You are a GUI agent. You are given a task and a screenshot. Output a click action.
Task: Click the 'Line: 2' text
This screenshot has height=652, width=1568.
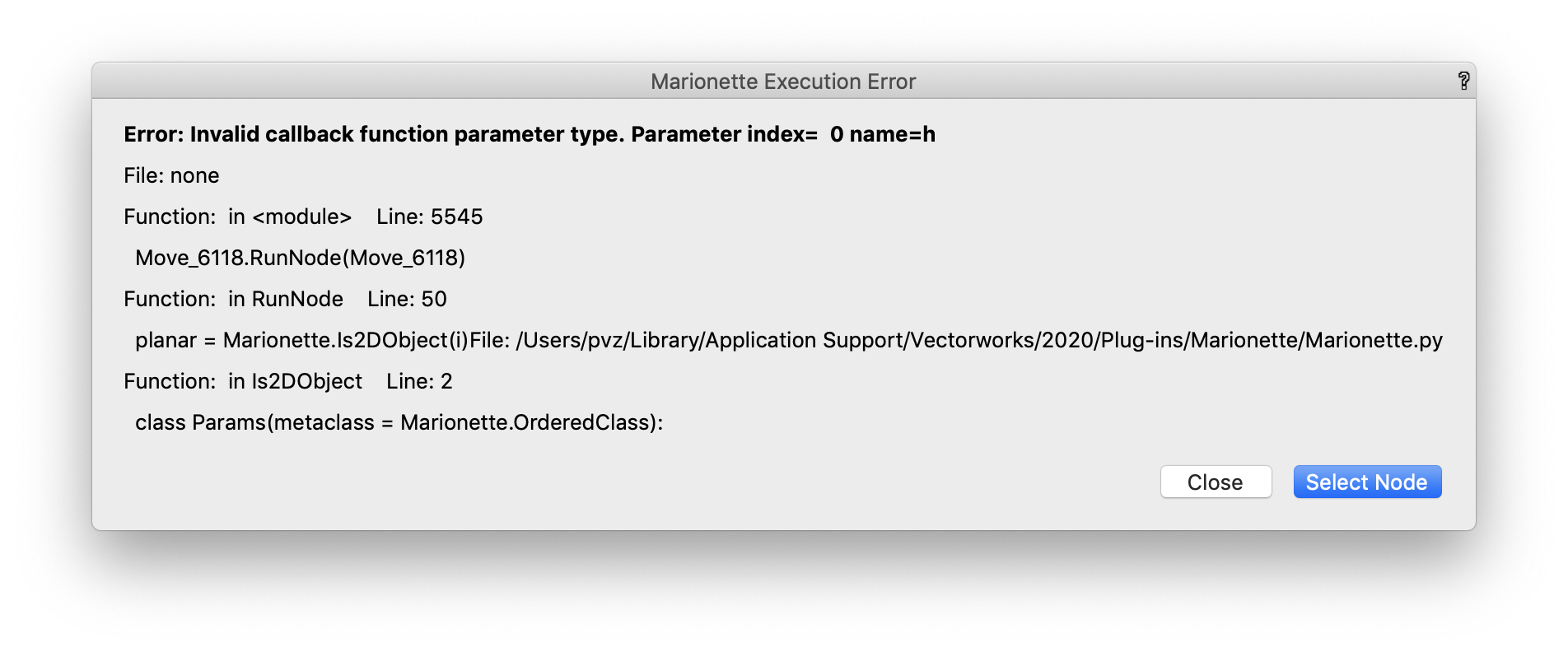pos(419,381)
